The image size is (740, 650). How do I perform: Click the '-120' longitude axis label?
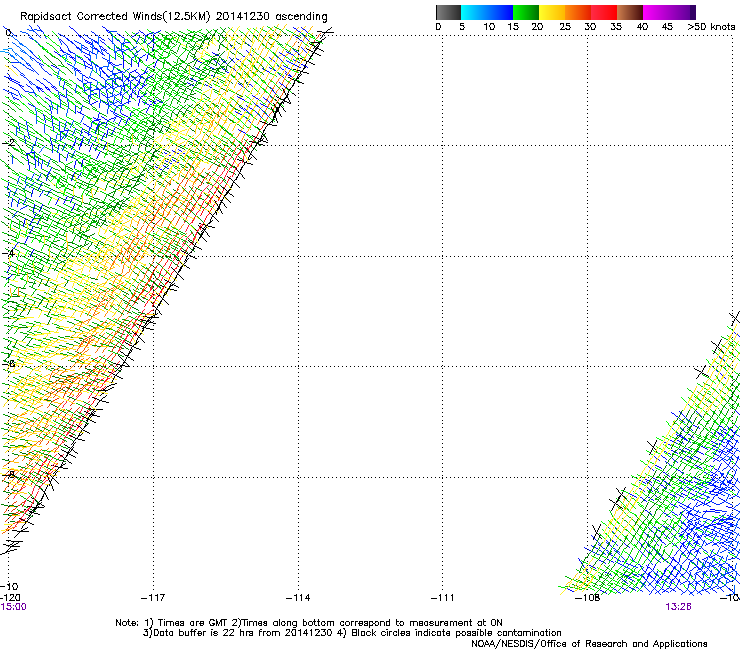10,598
